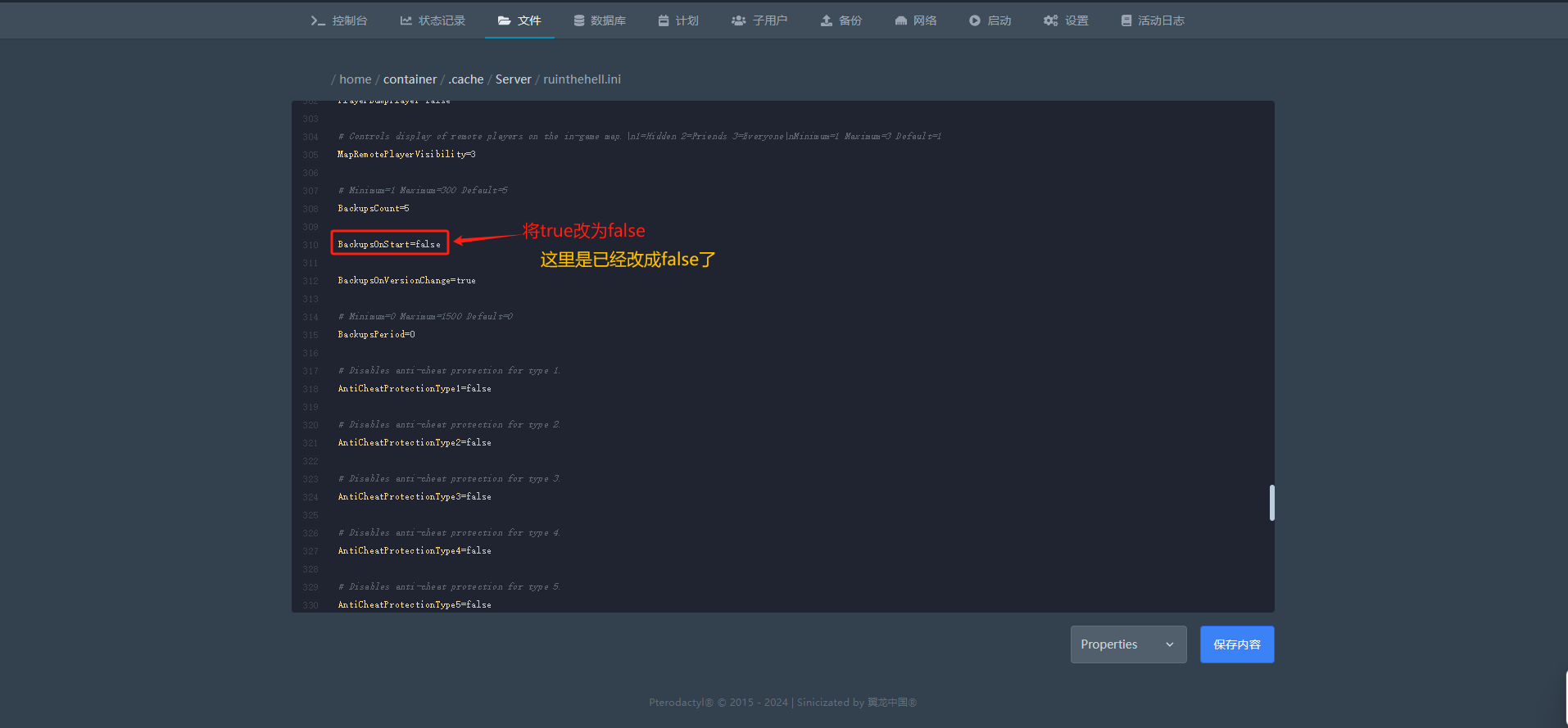Click the anti-cheat type 4 comment
The height and width of the screenshot is (728, 1568).
coord(449,532)
